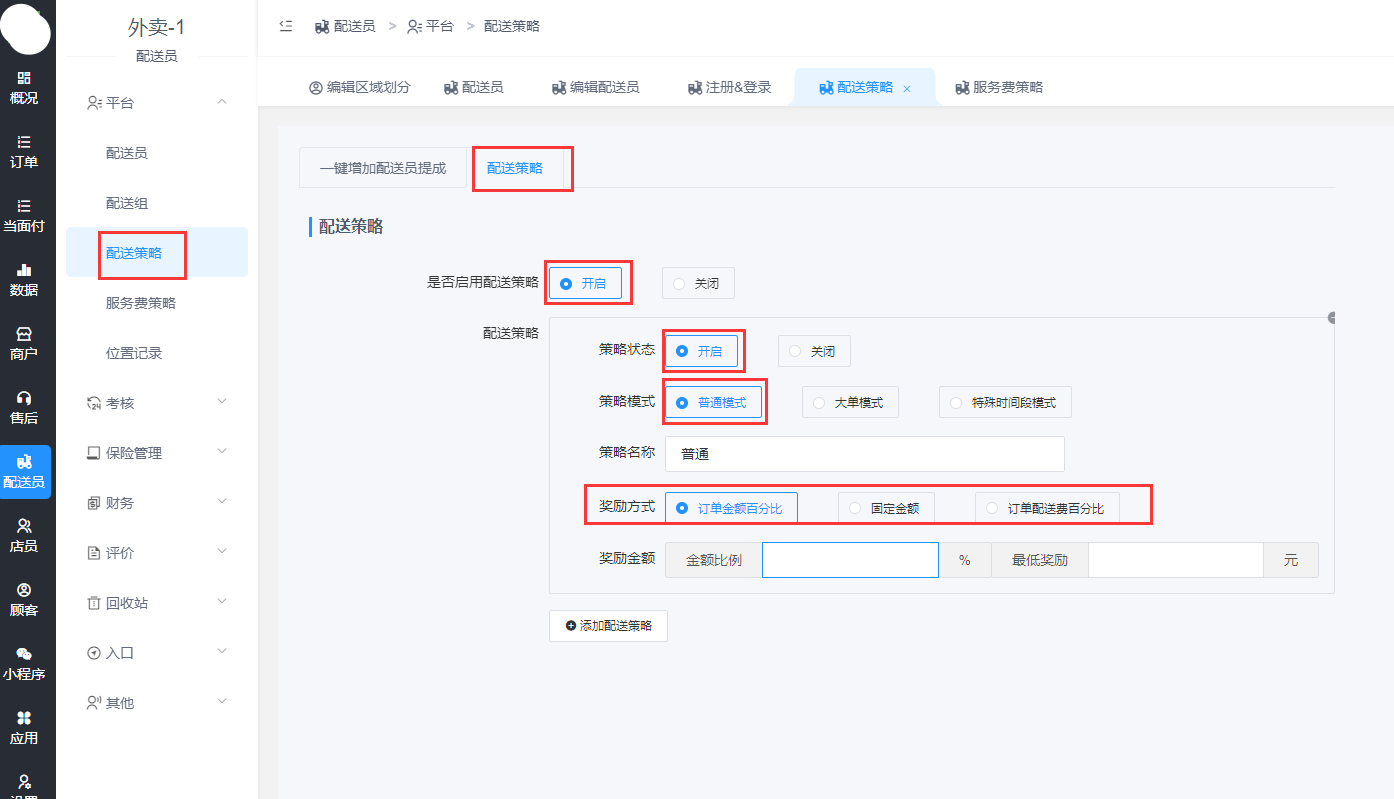
Task: Open the 店员 staff icon in sidebar
Action: [x=24, y=526]
